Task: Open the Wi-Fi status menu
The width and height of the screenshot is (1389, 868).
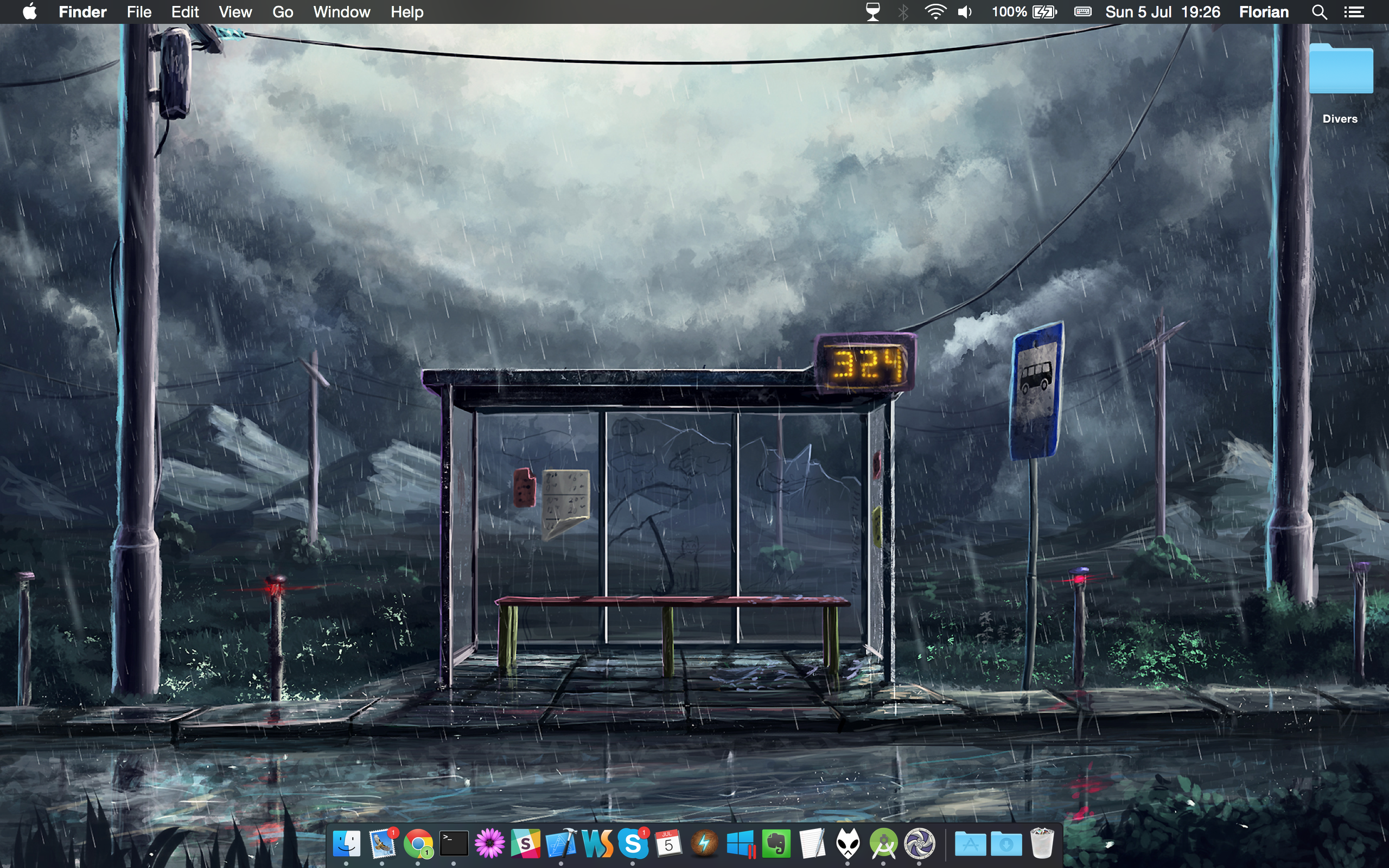Action: (935, 12)
